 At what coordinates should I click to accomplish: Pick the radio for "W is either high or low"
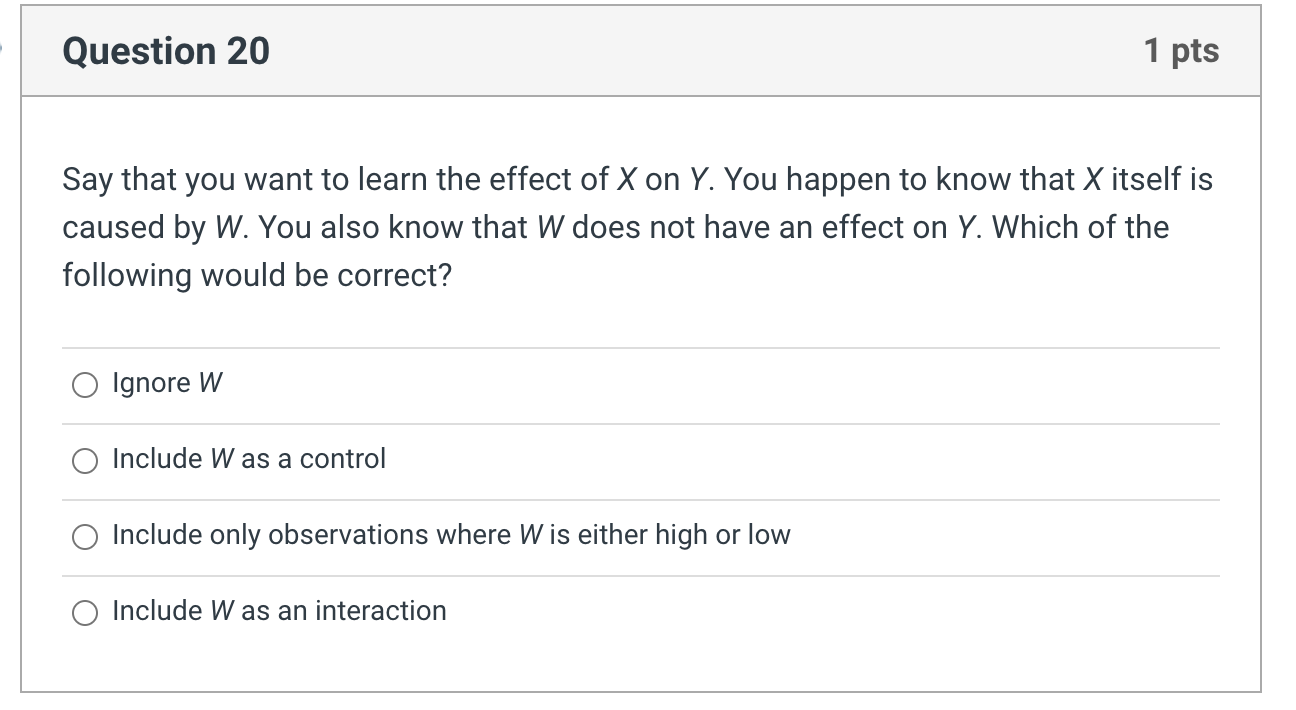(85, 536)
